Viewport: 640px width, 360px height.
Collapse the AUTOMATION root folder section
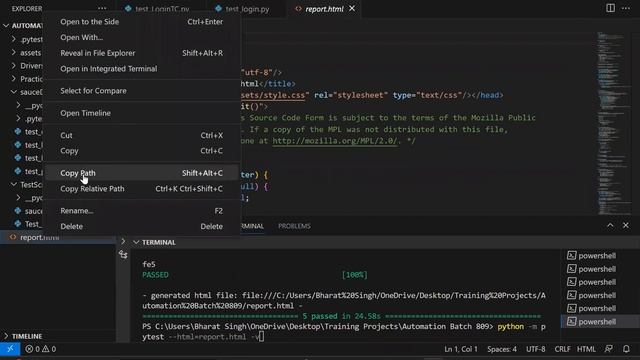click(x=6, y=25)
